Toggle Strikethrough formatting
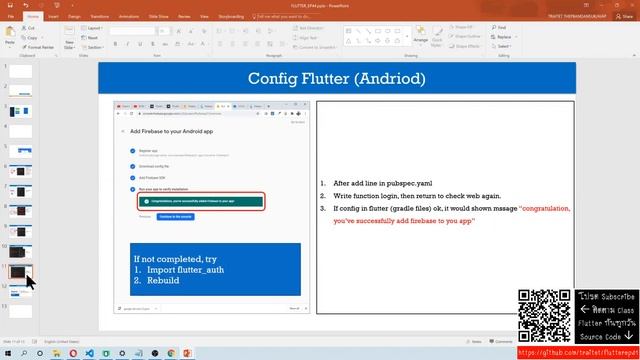 tap(165, 44)
